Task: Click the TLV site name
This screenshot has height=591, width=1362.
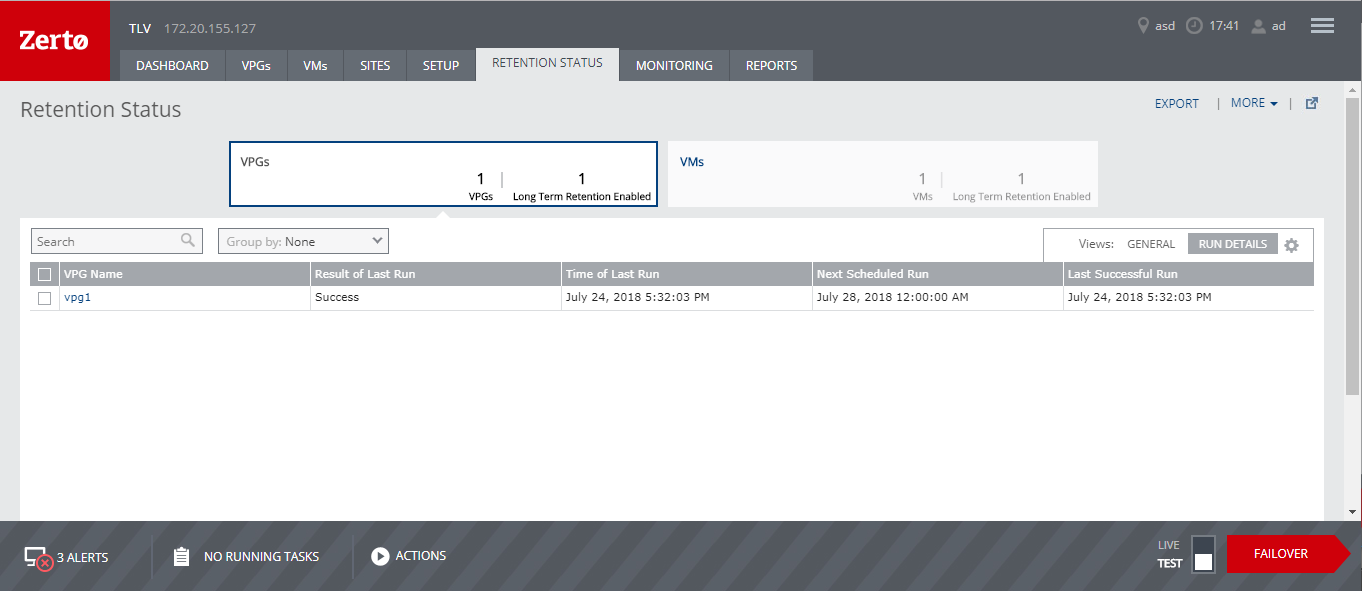Action: click(x=140, y=28)
